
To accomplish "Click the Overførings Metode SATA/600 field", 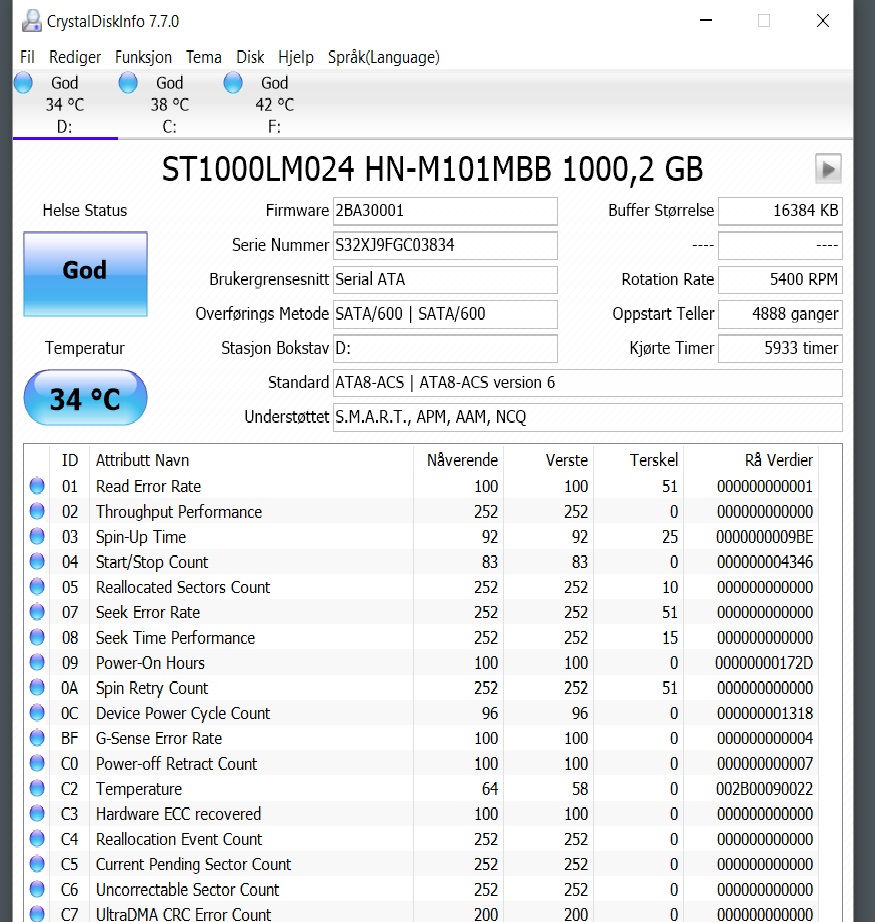I will 445,314.
